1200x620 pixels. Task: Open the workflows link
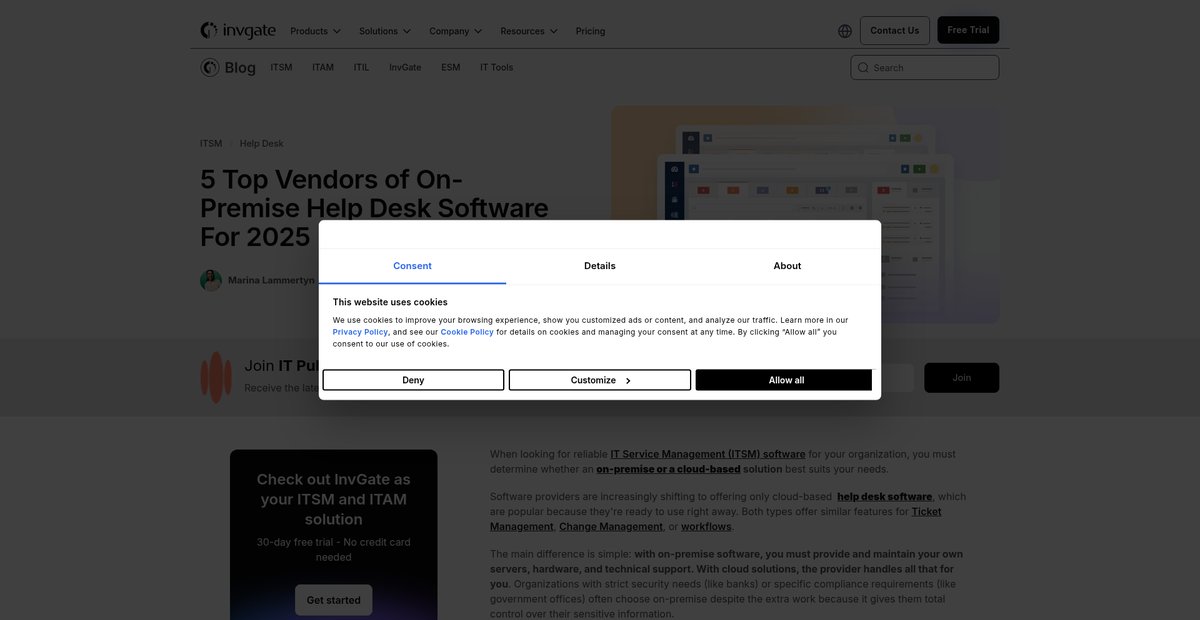click(x=706, y=527)
